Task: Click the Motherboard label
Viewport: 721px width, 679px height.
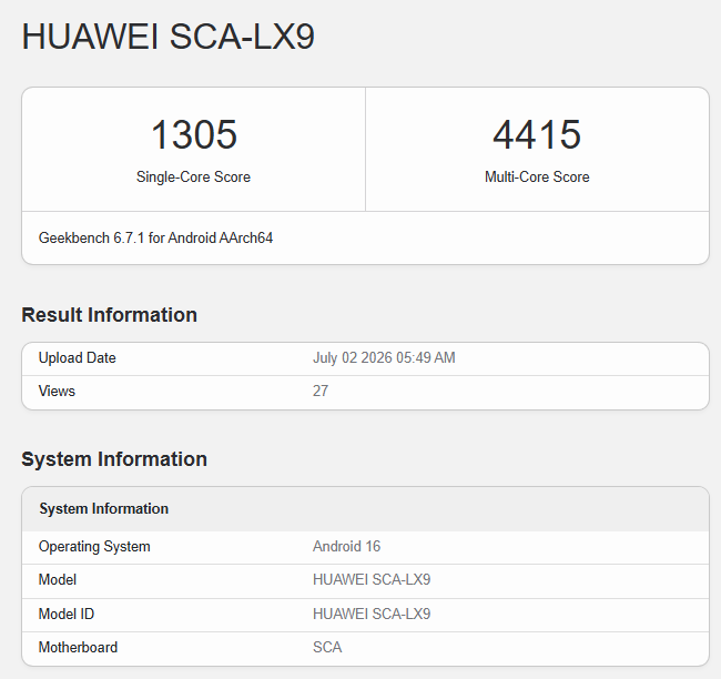Action: coord(78,648)
